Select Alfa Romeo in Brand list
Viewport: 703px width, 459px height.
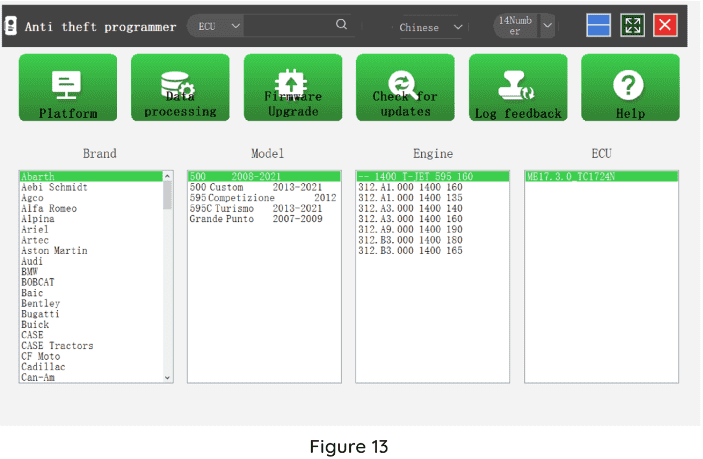pos(50,209)
